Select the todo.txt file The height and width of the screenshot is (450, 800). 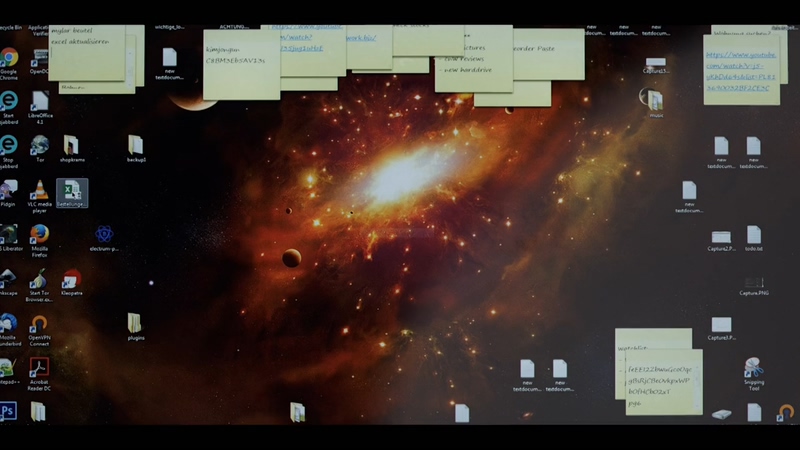point(754,238)
